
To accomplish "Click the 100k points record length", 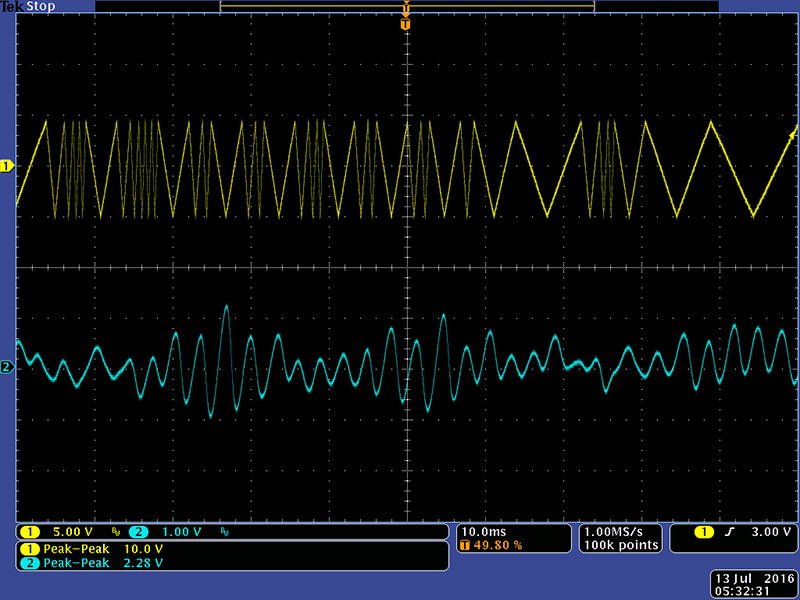I will pyautogui.click(x=621, y=545).
